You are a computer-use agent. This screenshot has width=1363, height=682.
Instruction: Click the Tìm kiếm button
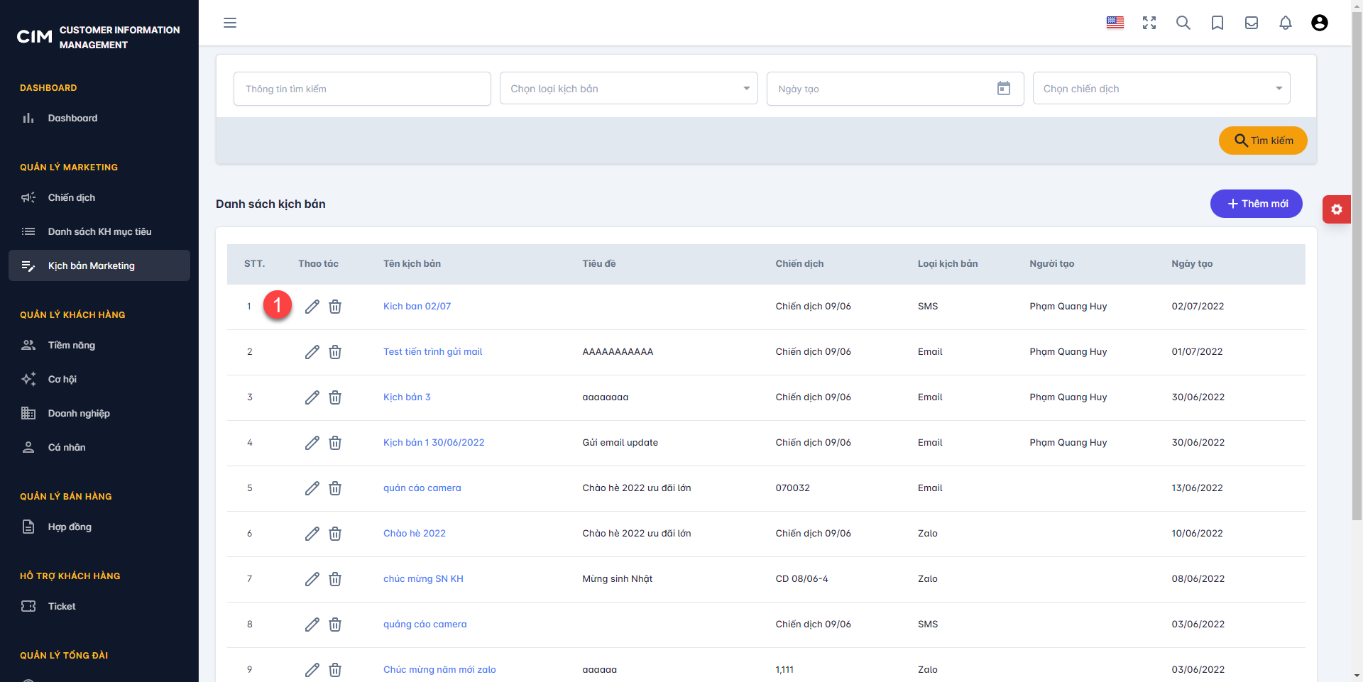tap(1263, 140)
